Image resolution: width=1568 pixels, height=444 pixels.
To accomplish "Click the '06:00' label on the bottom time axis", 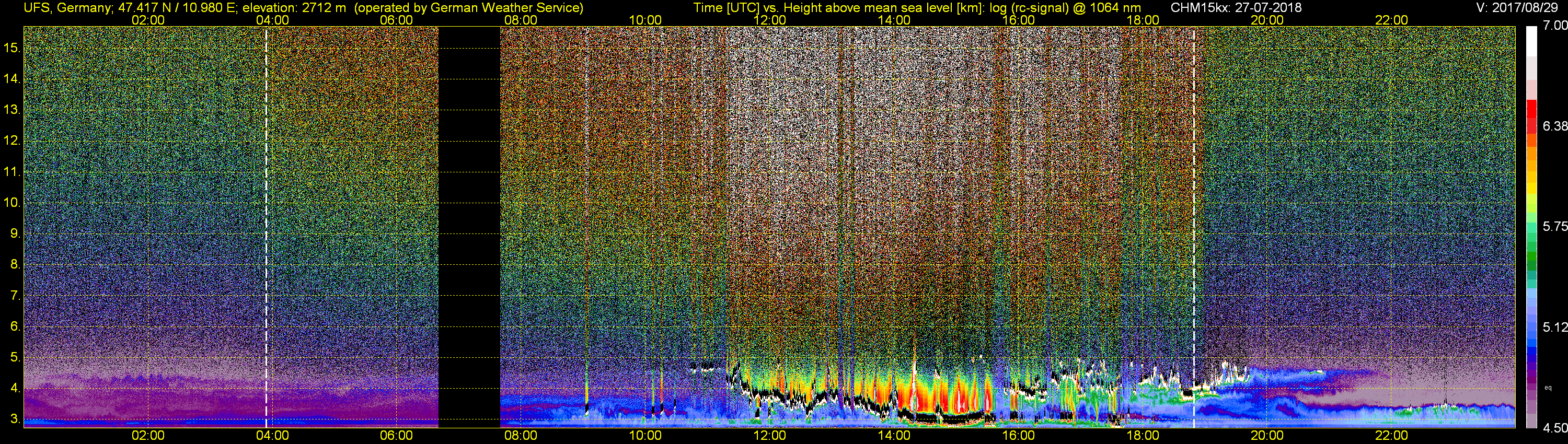I will (396, 436).
